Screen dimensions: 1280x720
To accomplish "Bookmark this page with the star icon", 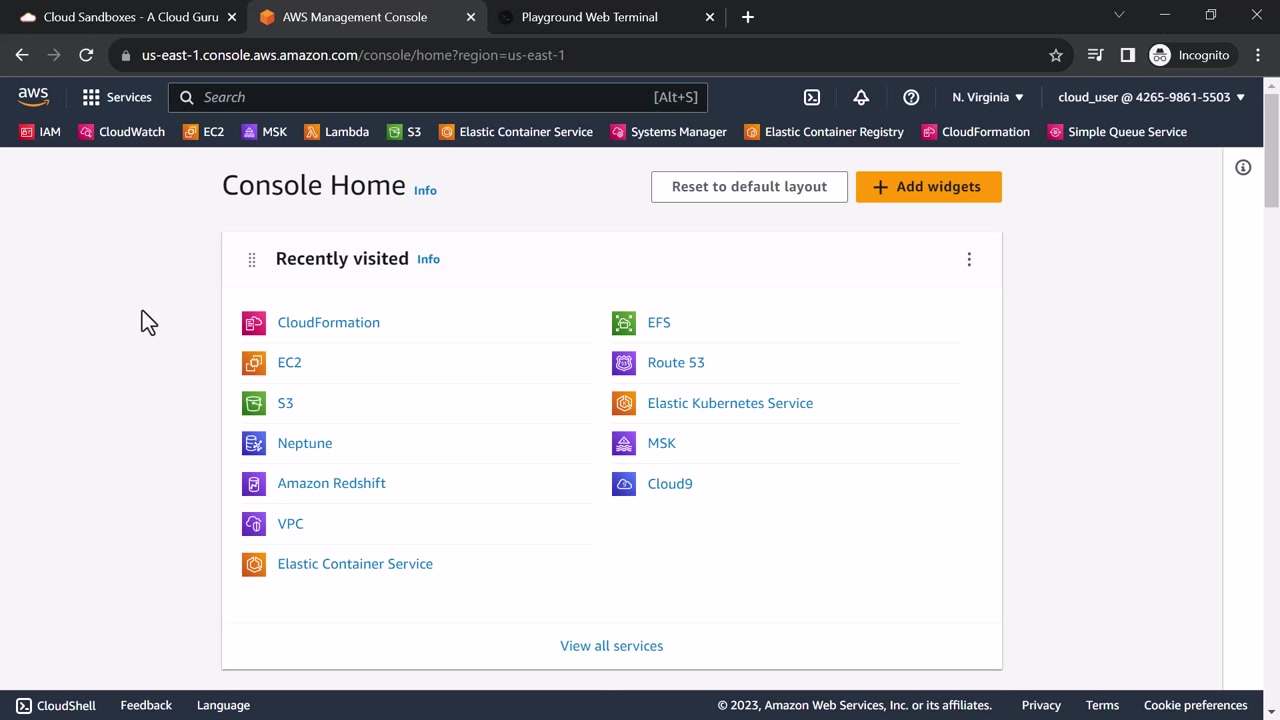I will point(1056,55).
